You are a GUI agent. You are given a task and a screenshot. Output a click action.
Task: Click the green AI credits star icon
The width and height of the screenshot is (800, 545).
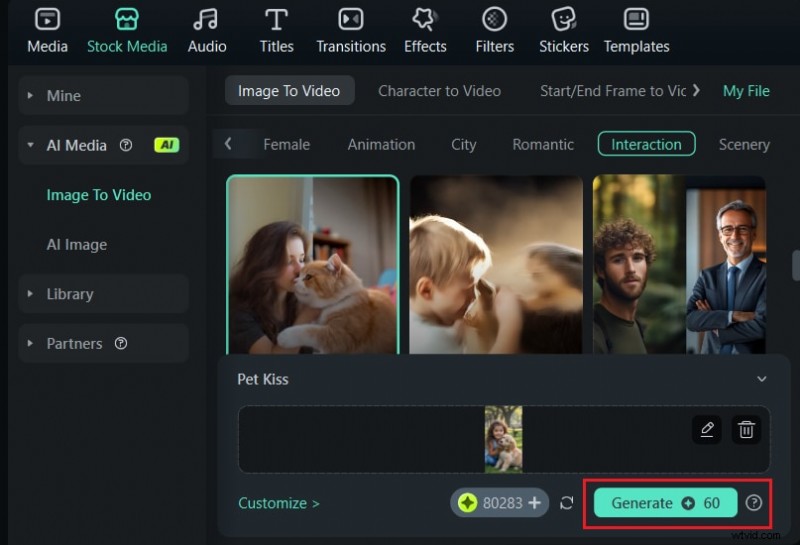pos(467,503)
